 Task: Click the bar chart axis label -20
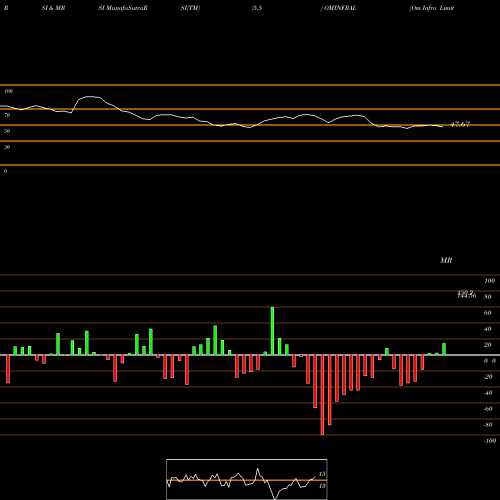(488, 377)
